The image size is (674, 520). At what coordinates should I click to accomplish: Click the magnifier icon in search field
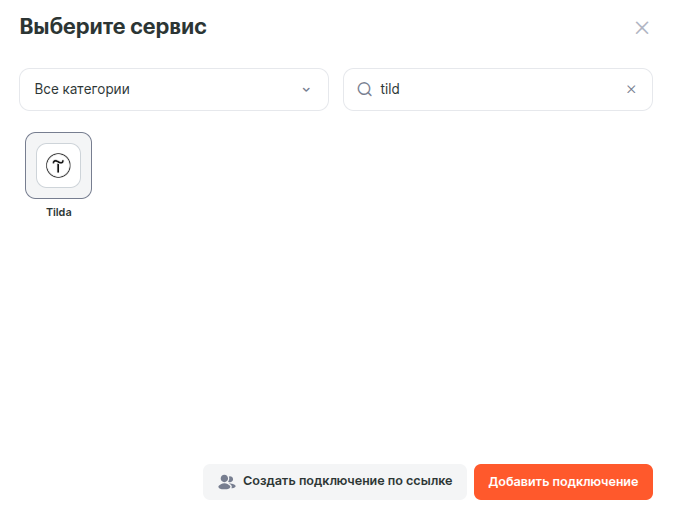pyautogui.click(x=364, y=89)
